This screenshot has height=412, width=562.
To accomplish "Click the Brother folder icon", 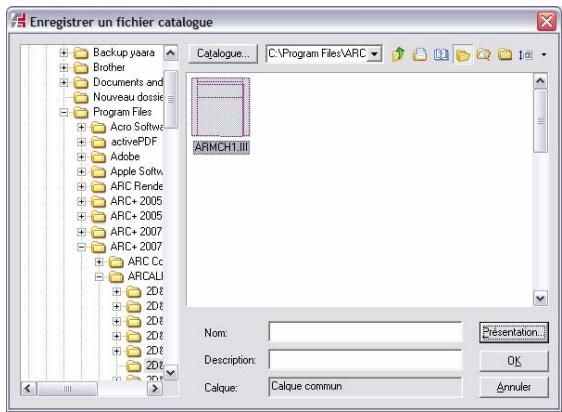I will click(x=81, y=68).
